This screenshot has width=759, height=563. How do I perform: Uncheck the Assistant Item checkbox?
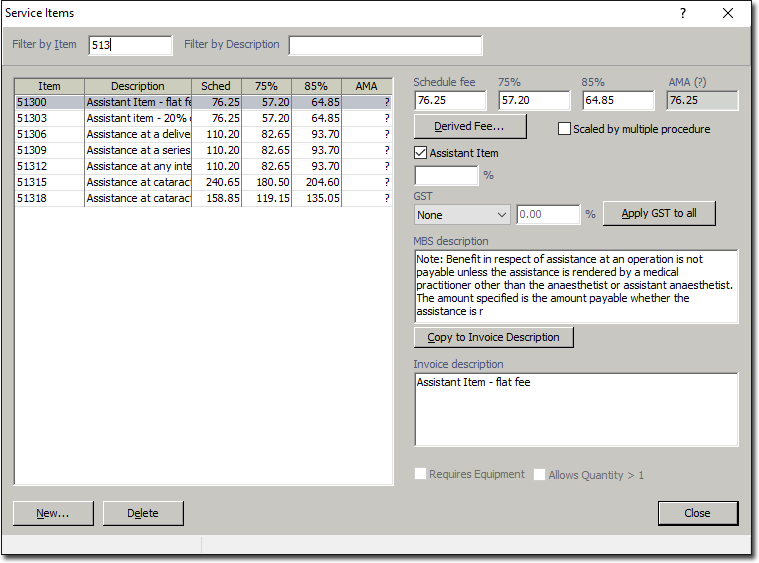pyautogui.click(x=421, y=153)
